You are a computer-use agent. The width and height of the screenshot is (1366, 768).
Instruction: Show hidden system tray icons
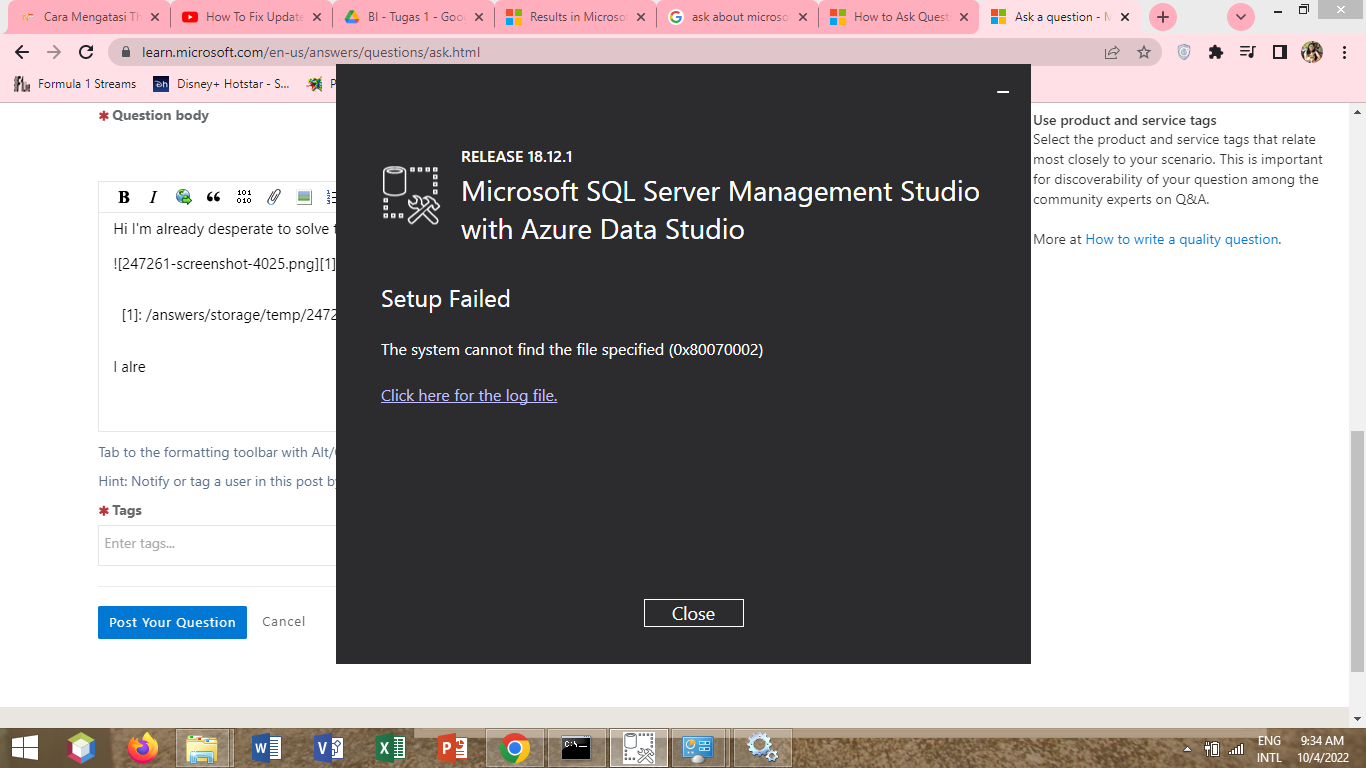1187,748
